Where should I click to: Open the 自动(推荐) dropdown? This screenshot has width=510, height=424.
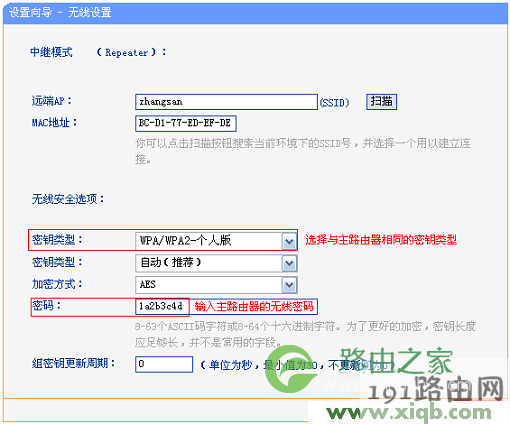point(216,263)
